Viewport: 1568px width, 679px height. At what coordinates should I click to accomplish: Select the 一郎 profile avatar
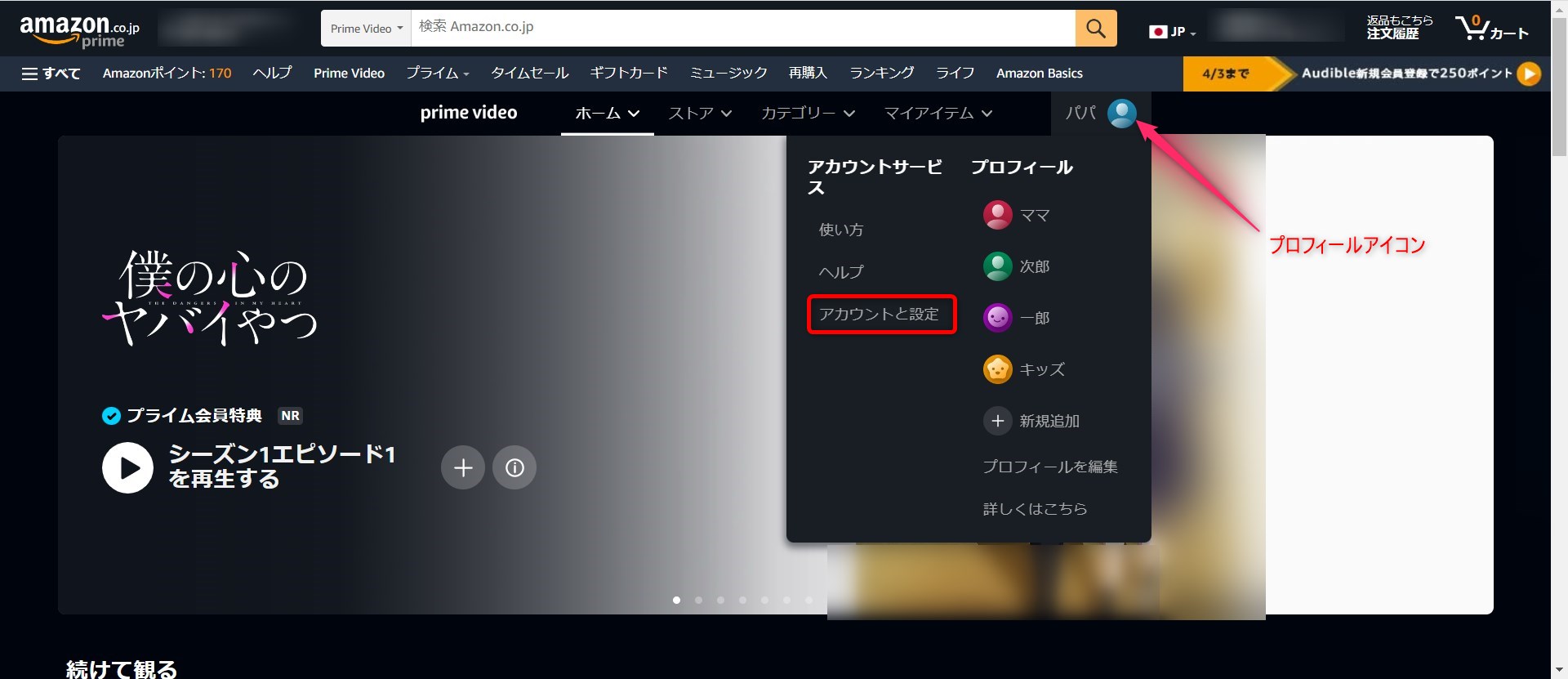(997, 317)
